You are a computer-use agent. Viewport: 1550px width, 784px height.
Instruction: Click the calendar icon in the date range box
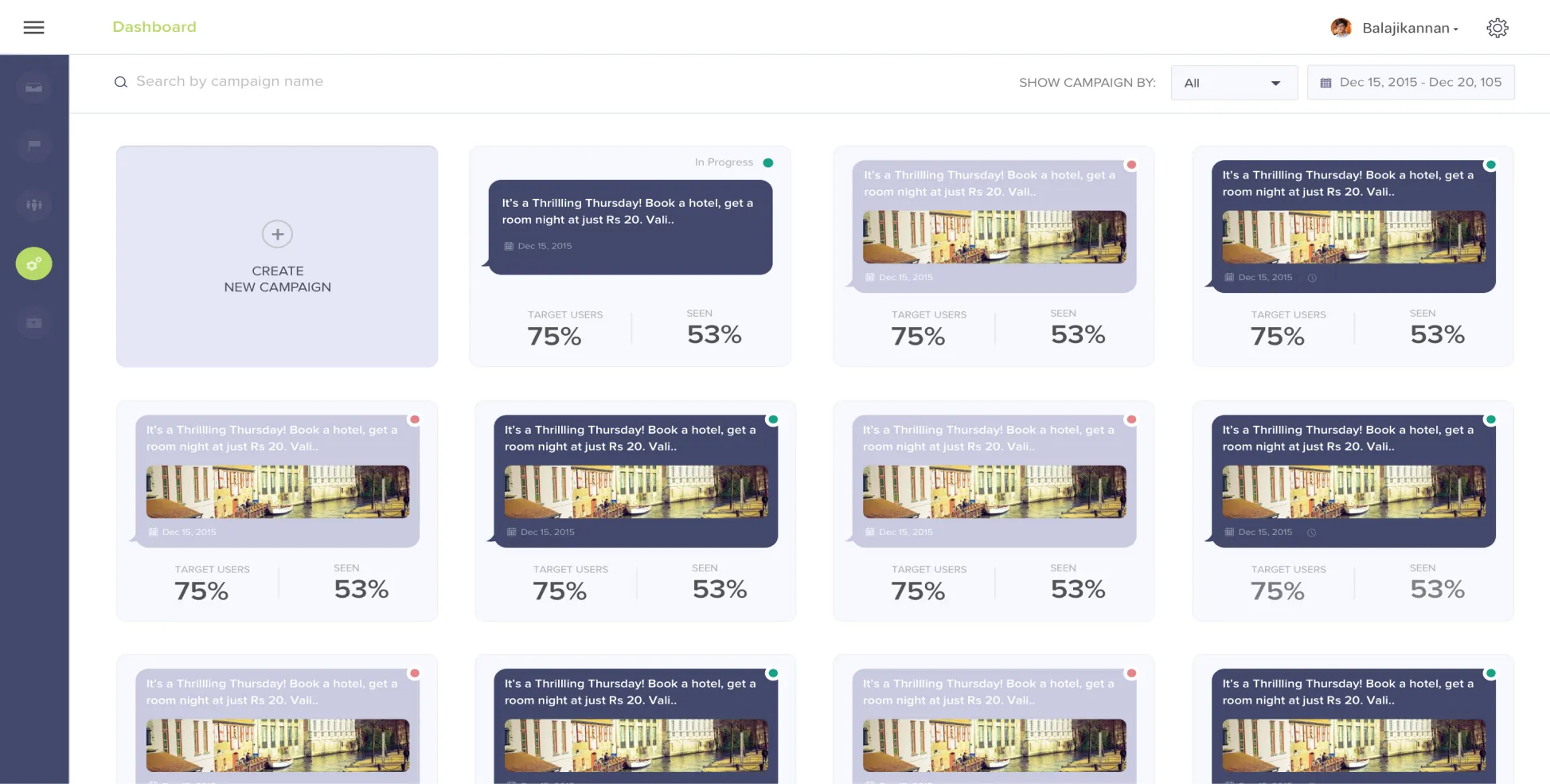pos(1326,83)
